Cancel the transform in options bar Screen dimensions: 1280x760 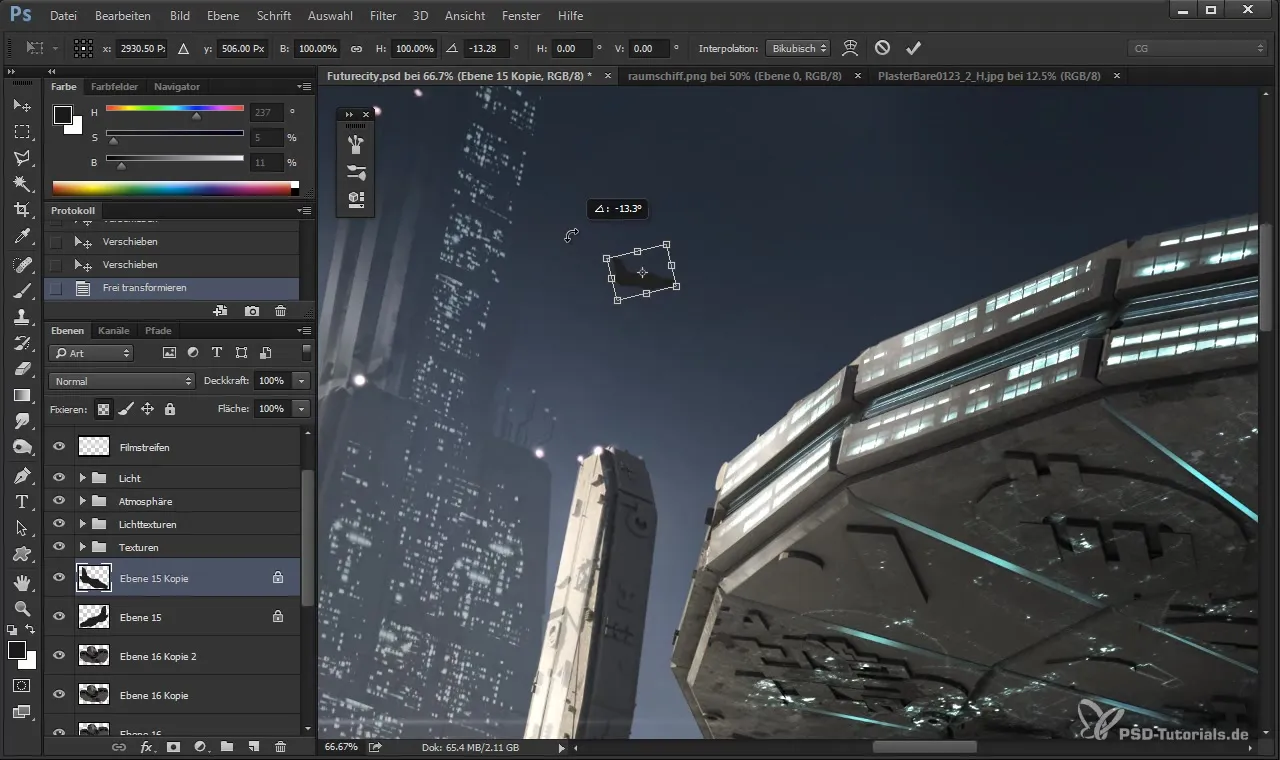882,48
